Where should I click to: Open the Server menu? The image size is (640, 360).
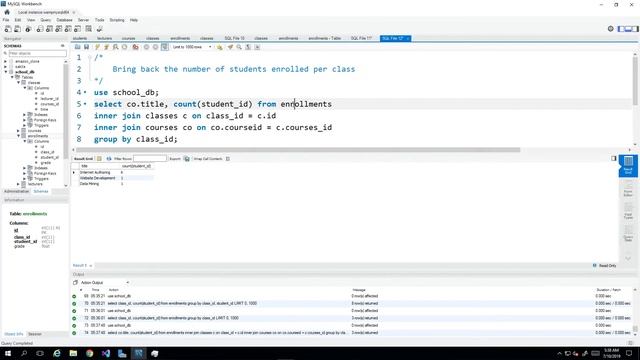(83, 20)
